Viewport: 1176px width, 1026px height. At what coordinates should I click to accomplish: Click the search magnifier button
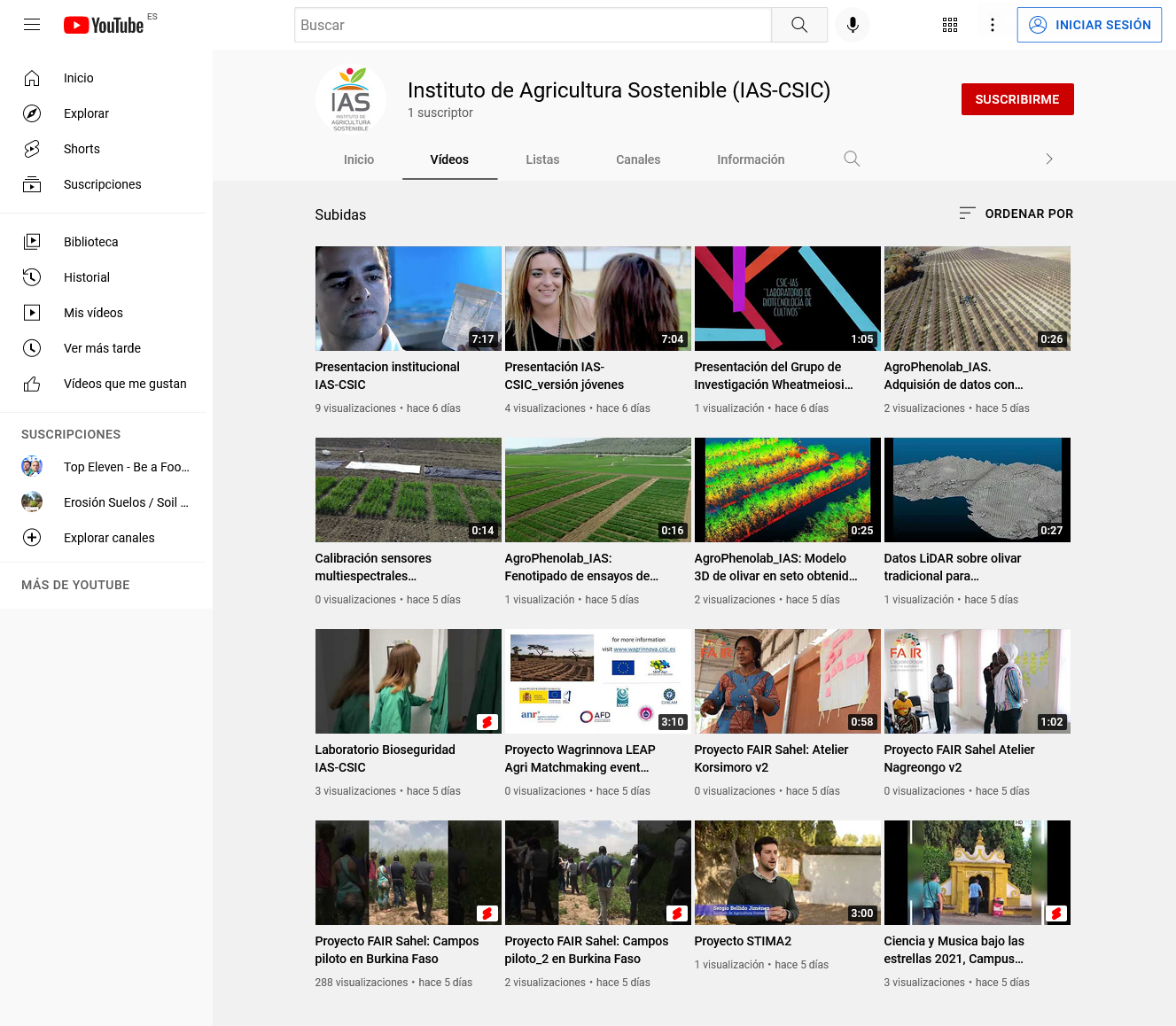click(799, 25)
